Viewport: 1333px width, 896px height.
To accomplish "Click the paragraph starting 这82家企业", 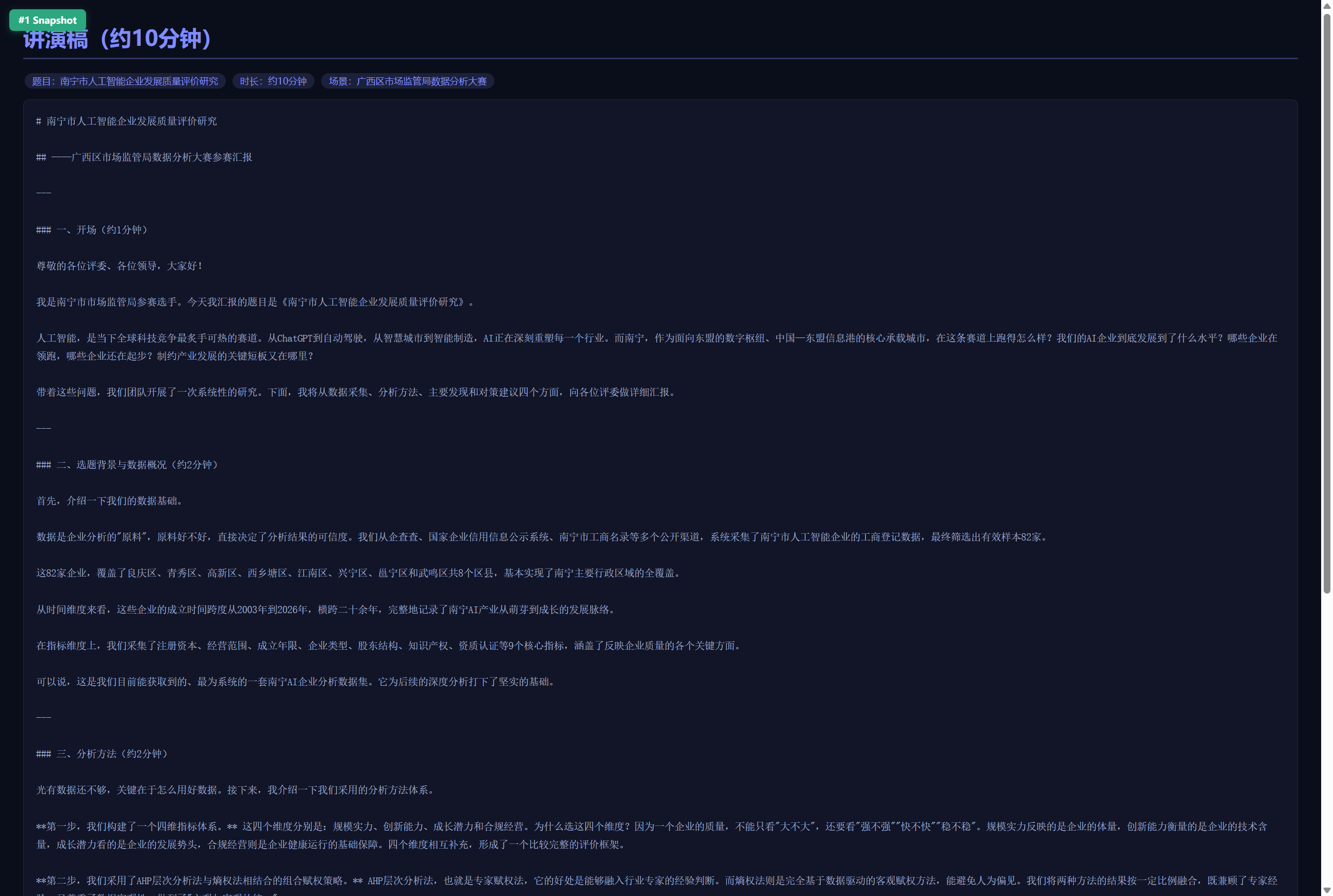I will tap(359, 572).
